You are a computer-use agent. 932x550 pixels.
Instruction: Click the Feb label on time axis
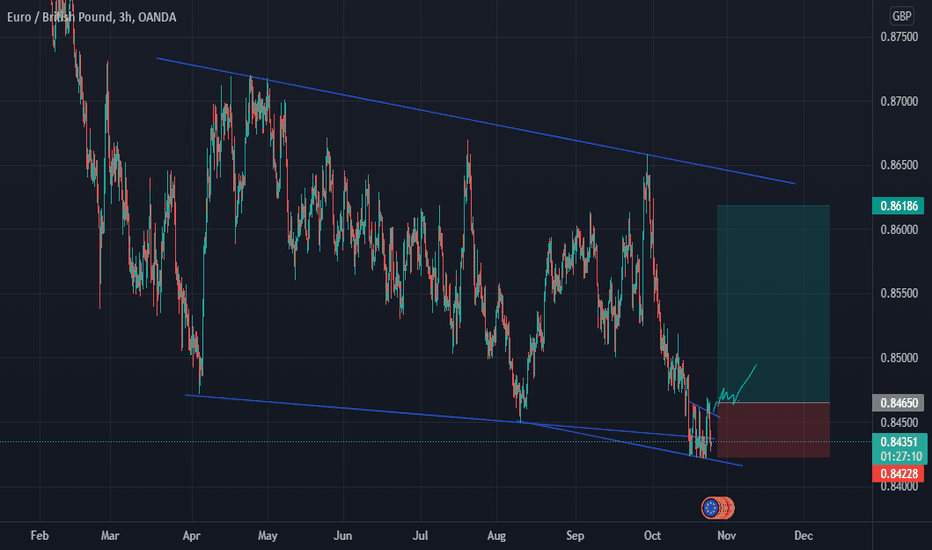click(x=39, y=536)
